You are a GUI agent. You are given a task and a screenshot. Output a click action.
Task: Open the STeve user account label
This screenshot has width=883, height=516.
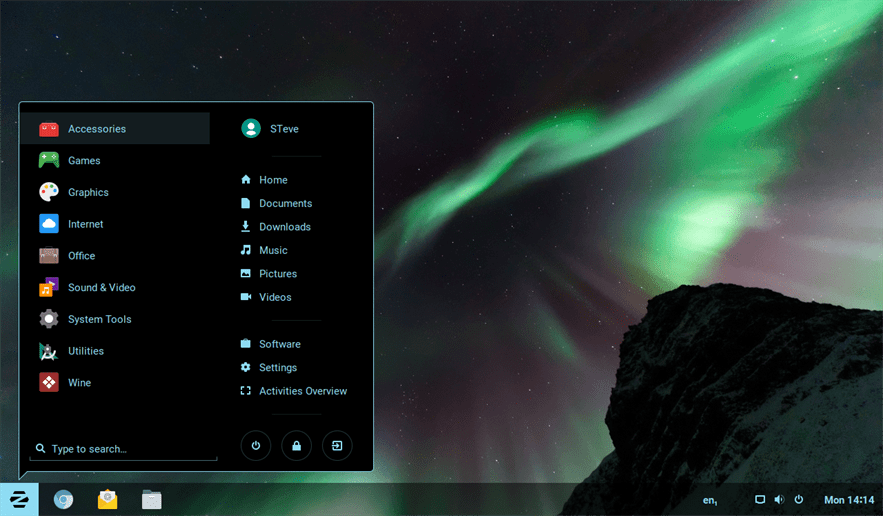[x=284, y=129]
